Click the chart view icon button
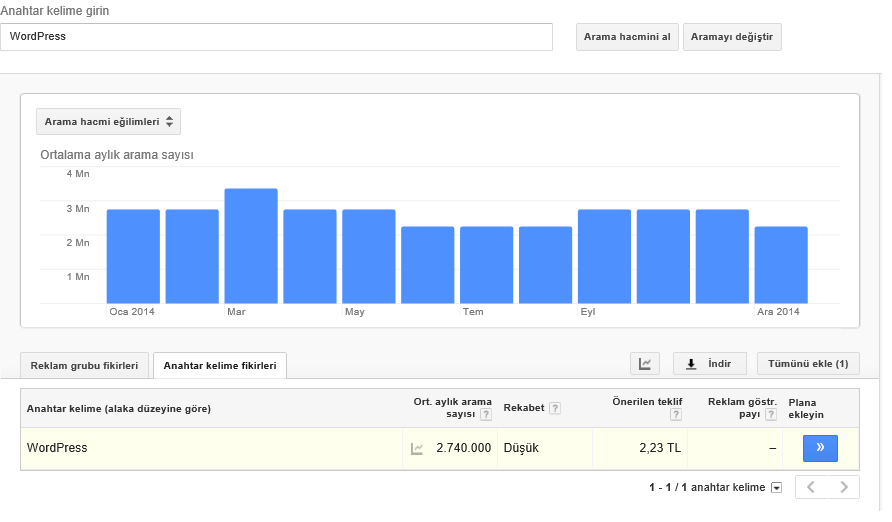This screenshot has height=522, width=892. tap(645, 364)
